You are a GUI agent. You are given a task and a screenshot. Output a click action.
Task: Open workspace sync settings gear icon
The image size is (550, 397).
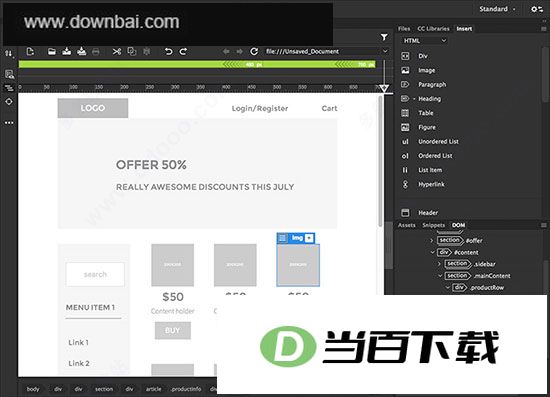pyautogui.click(x=537, y=9)
